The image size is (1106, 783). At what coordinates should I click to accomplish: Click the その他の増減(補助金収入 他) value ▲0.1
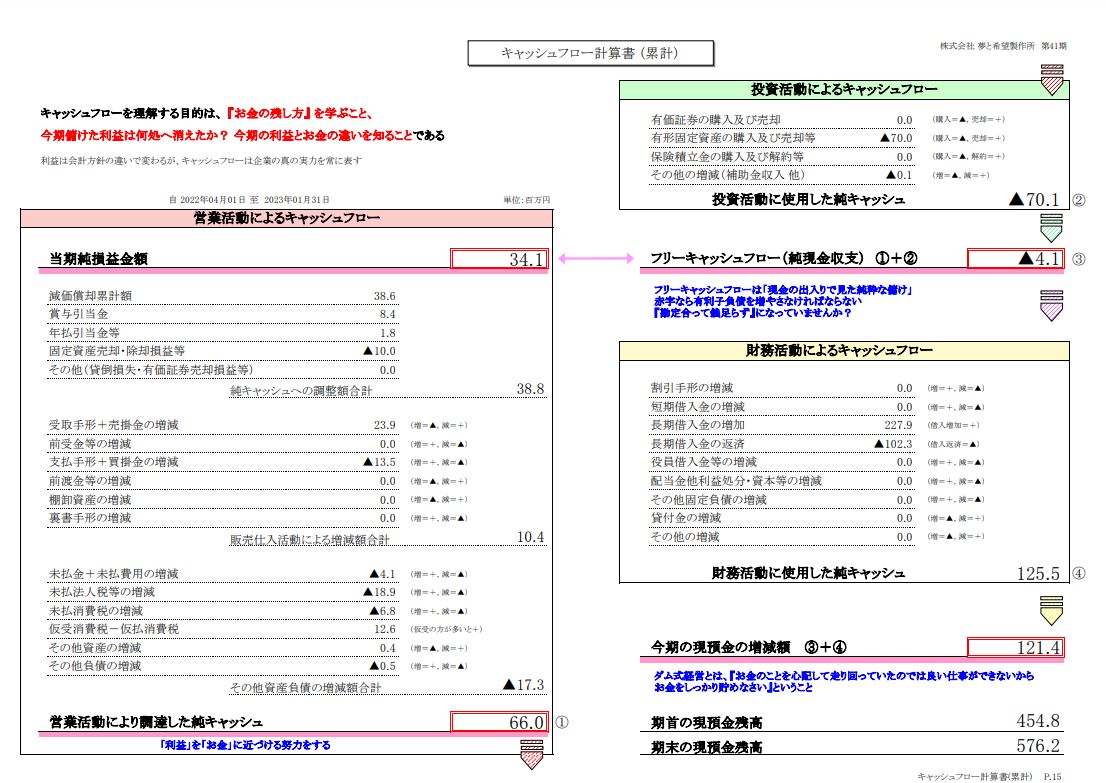[x=899, y=175]
